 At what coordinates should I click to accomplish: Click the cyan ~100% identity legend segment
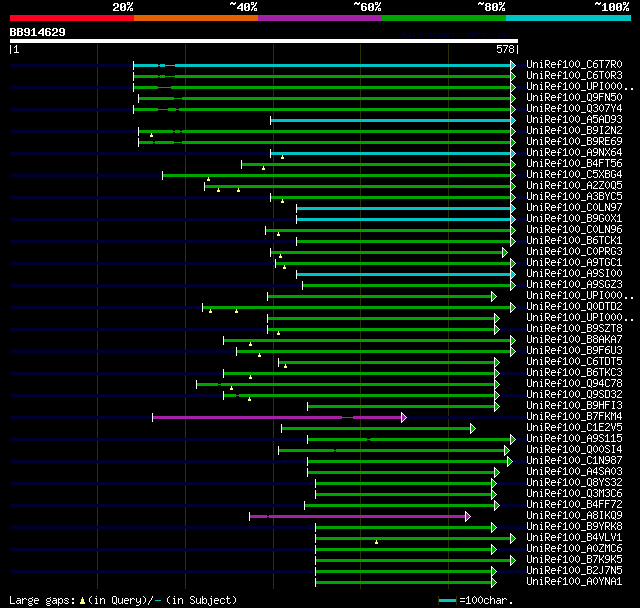pos(568,18)
